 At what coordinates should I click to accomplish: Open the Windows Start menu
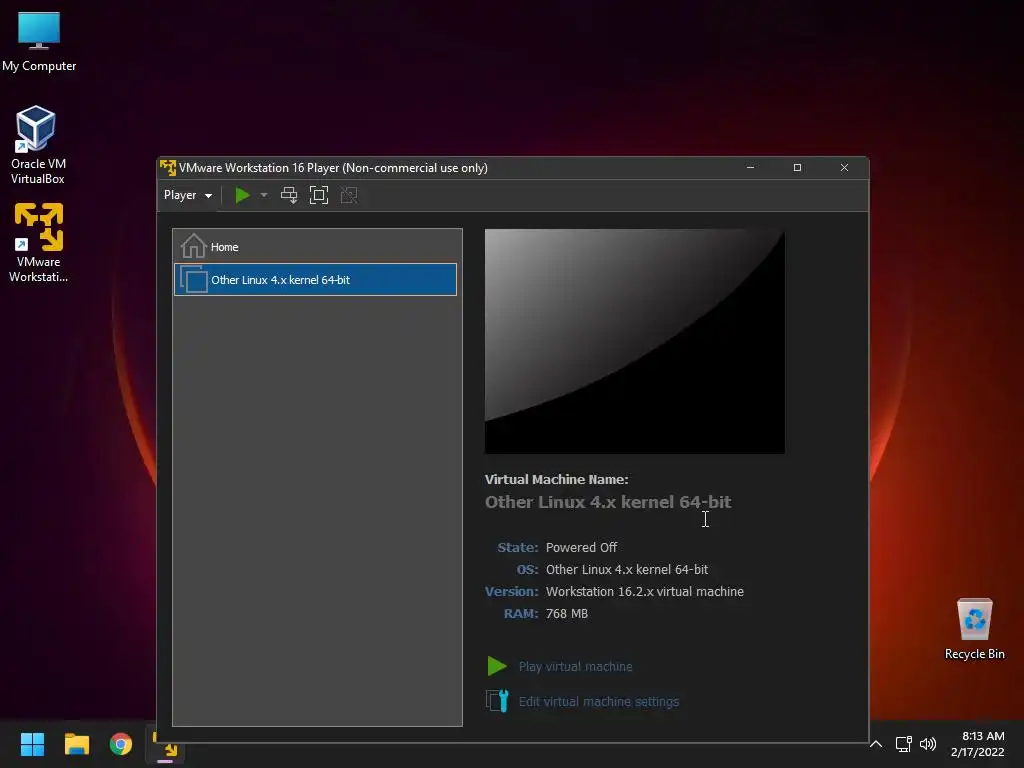click(x=32, y=744)
